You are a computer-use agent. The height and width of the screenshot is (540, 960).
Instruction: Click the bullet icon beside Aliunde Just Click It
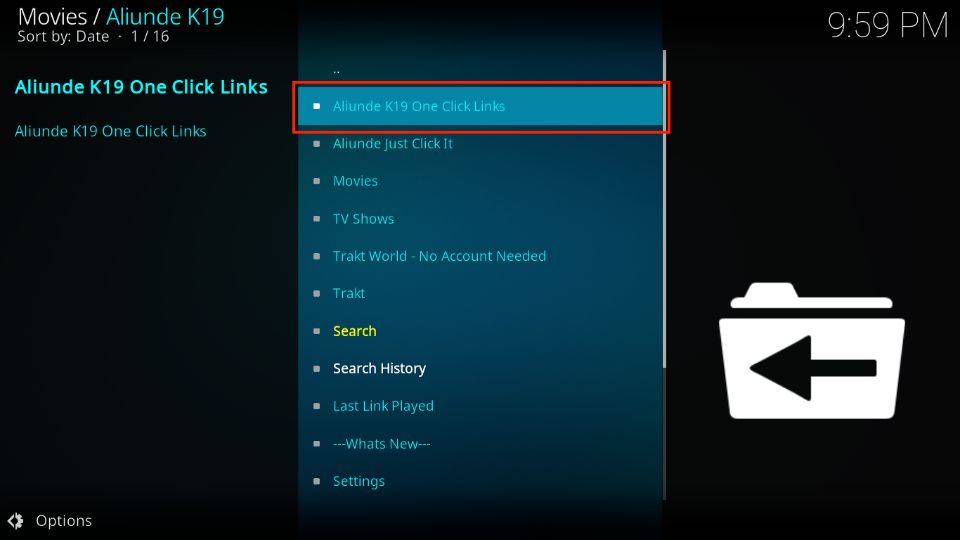coord(317,144)
